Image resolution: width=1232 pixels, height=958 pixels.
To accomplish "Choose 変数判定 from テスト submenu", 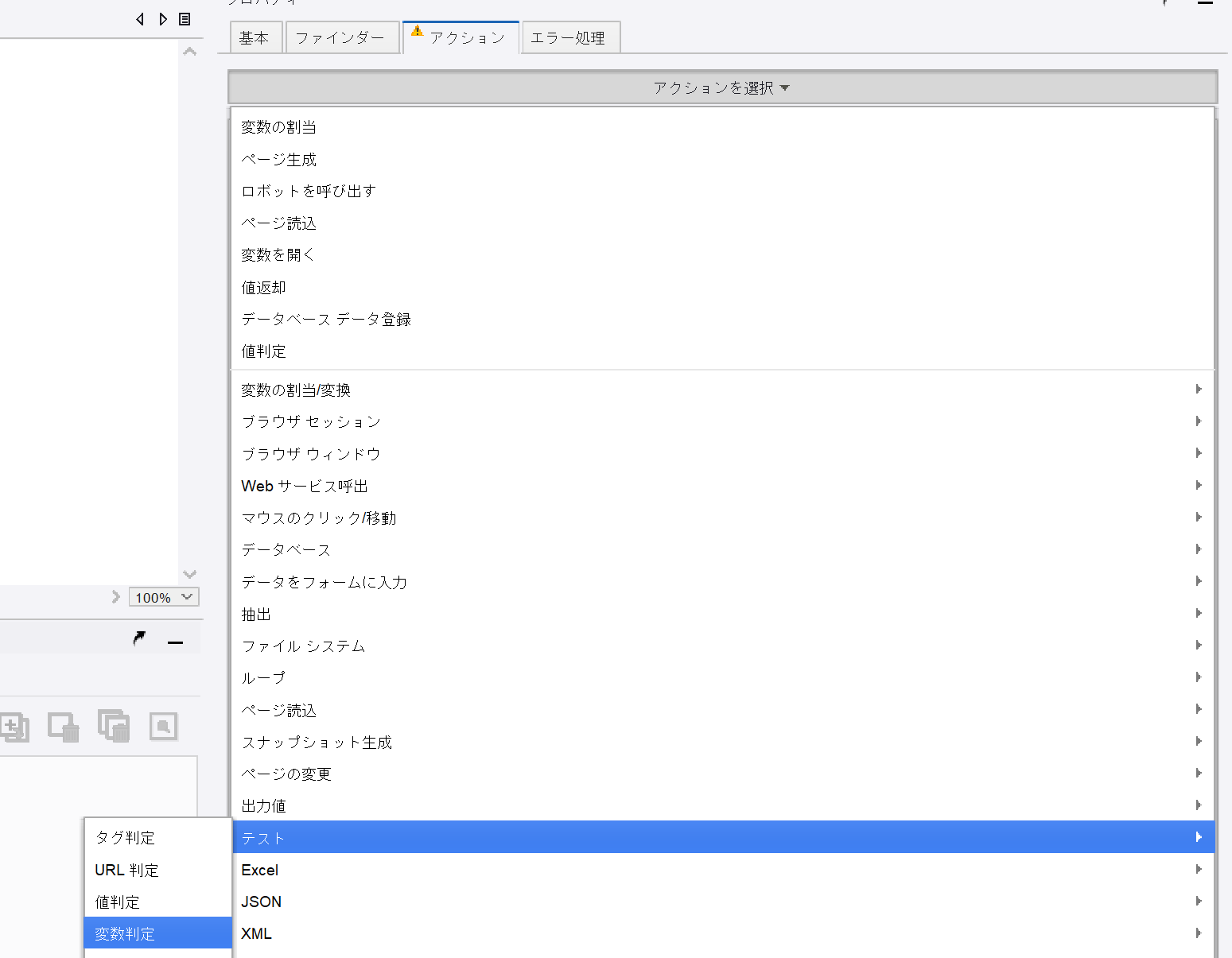I will pos(157,933).
